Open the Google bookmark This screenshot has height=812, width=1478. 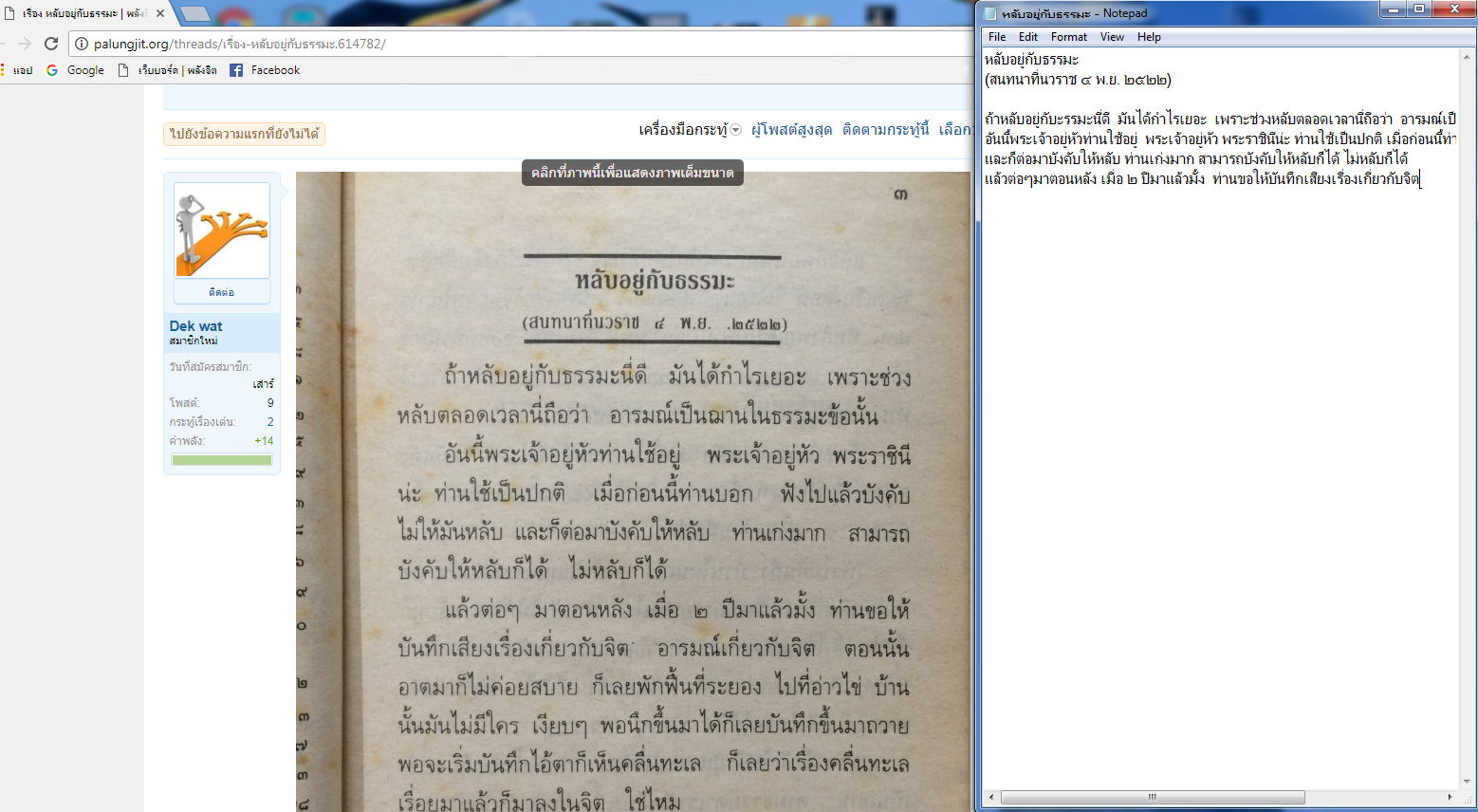75,70
